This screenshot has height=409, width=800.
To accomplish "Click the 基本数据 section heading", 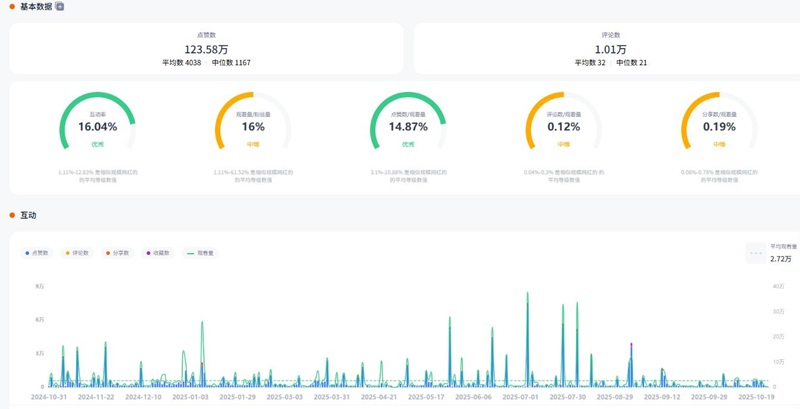I will (36, 6).
